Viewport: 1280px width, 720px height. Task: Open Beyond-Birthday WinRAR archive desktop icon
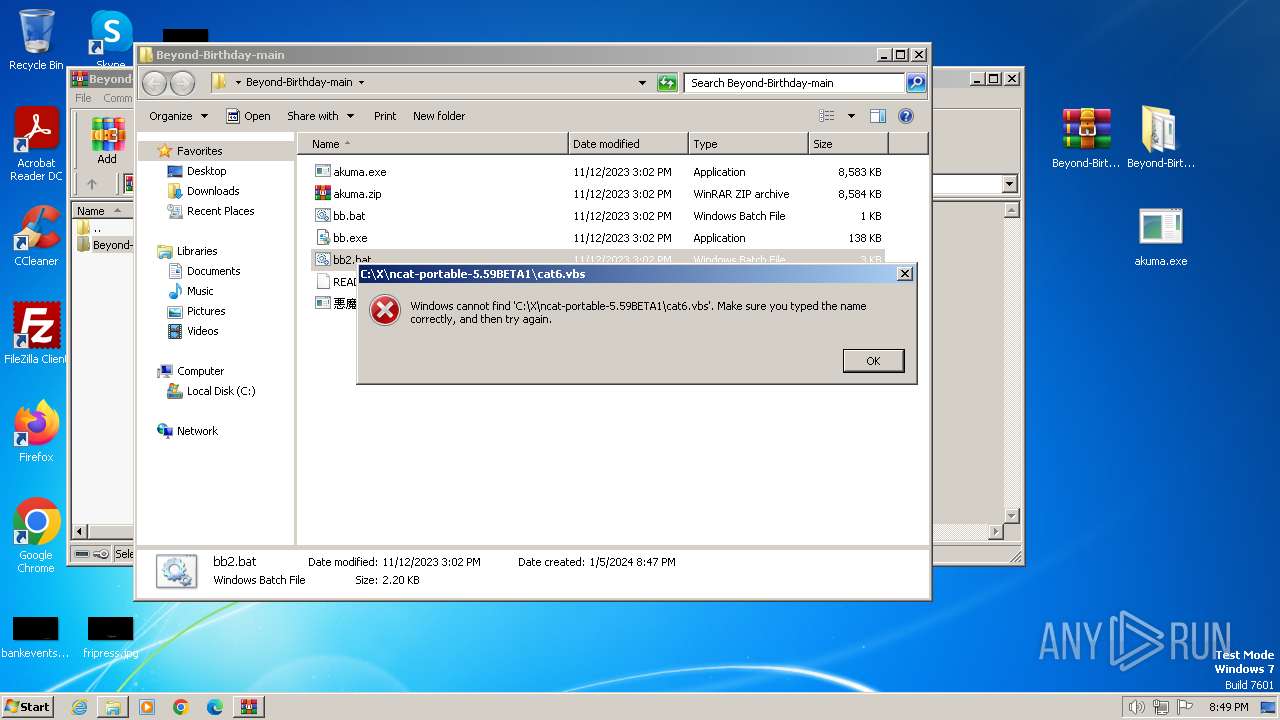(x=1086, y=138)
